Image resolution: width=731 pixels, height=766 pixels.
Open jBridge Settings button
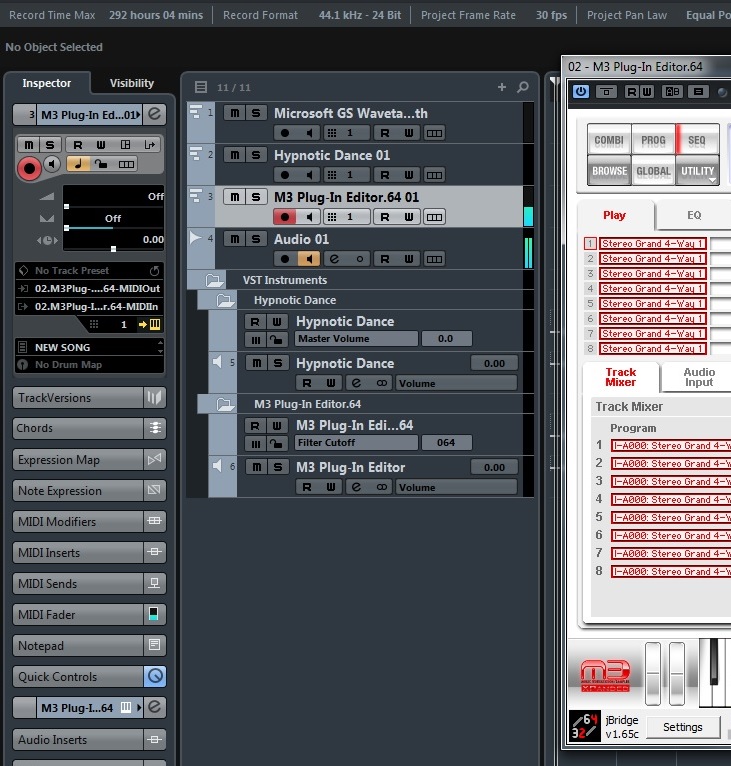[683, 727]
